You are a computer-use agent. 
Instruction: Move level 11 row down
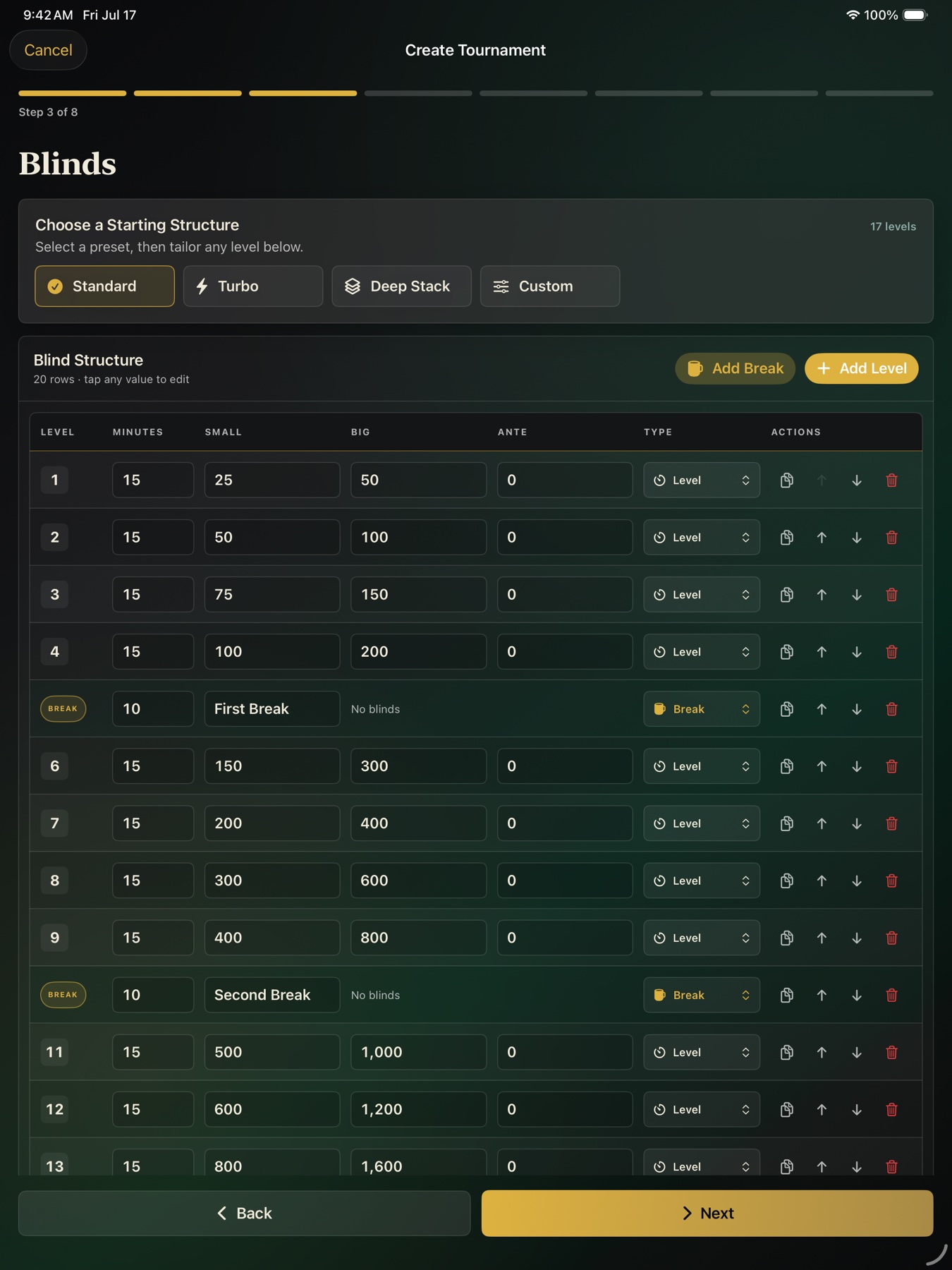[x=857, y=1052]
